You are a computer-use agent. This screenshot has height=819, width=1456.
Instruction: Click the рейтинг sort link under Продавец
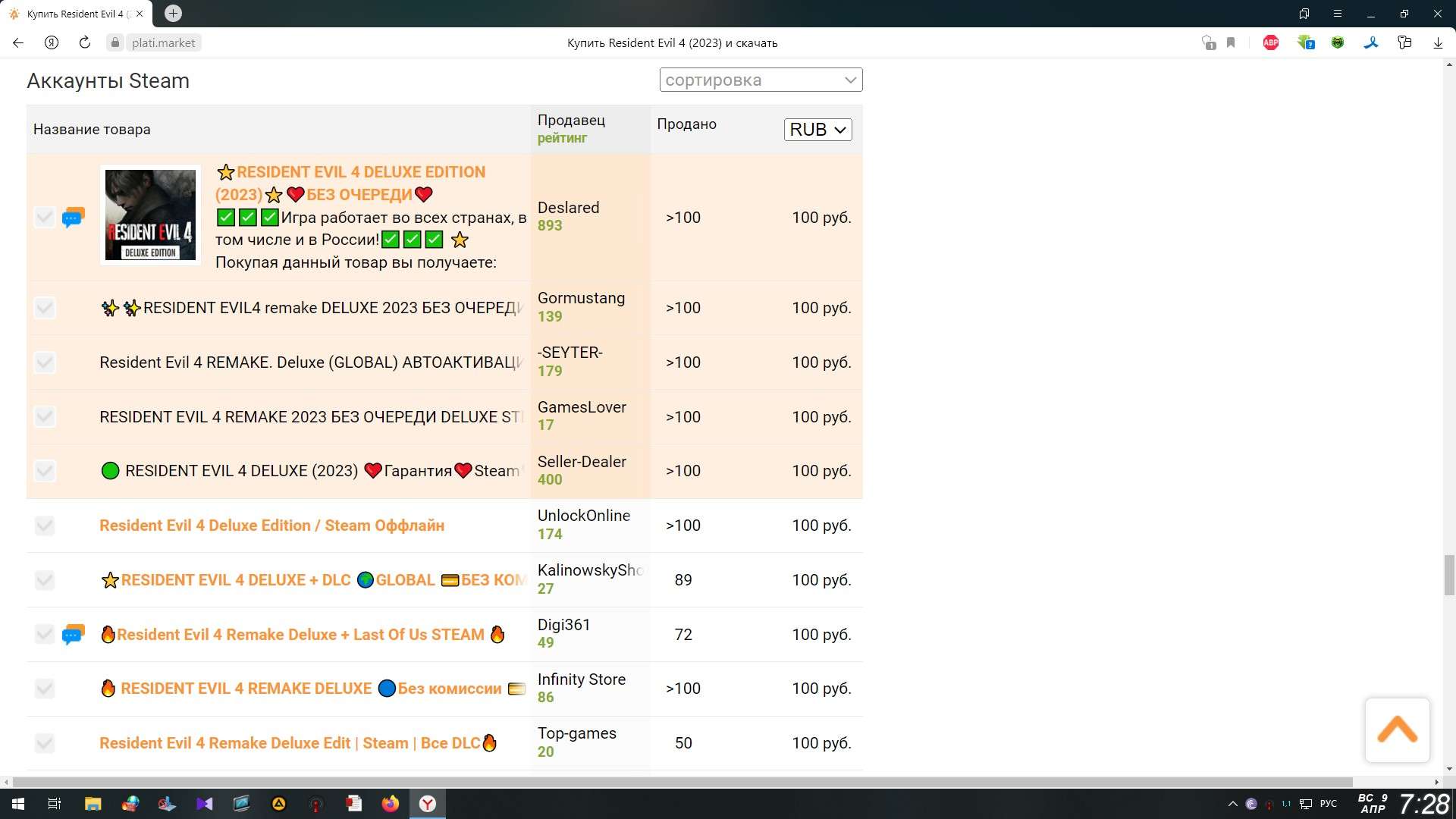click(562, 138)
